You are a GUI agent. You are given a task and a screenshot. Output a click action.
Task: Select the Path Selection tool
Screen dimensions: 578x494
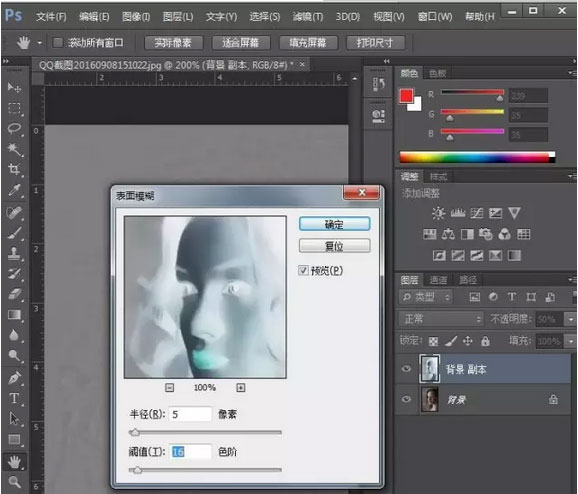pyautogui.click(x=14, y=418)
